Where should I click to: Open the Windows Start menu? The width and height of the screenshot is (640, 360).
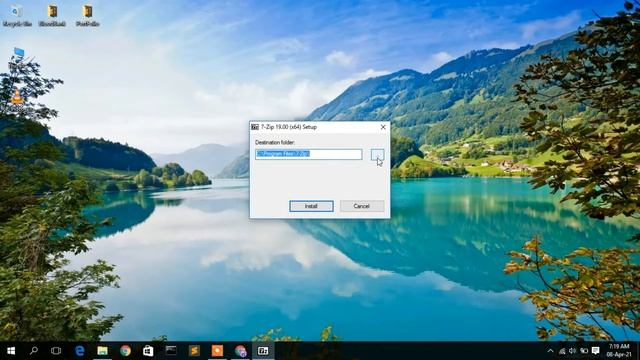pyautogui.click(x=11, y=351)
